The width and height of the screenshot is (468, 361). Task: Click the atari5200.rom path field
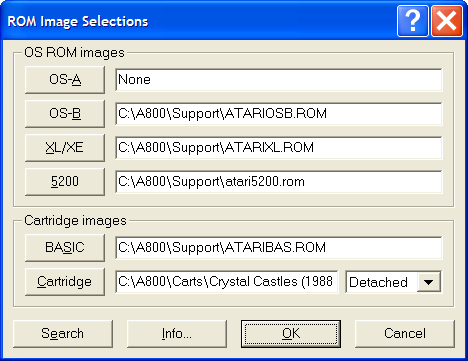(279, 182)
